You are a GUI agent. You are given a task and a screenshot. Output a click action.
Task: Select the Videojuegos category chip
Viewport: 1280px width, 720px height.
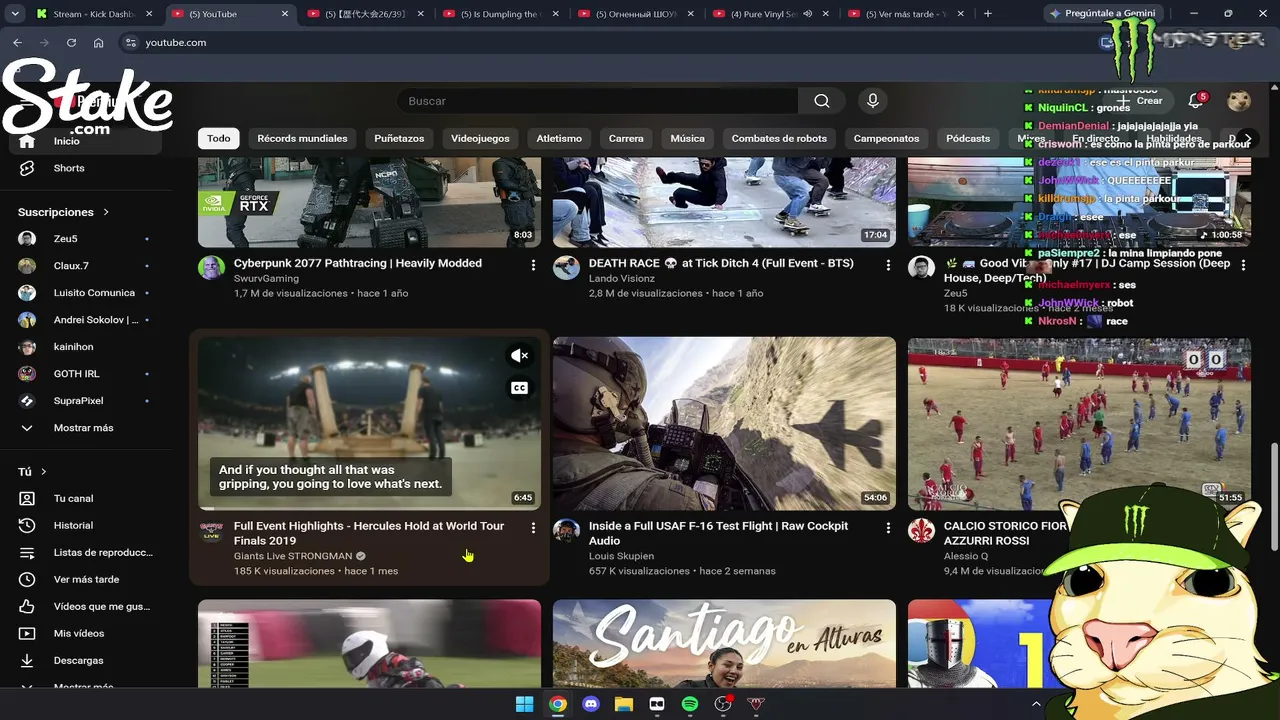pos(480,139)
